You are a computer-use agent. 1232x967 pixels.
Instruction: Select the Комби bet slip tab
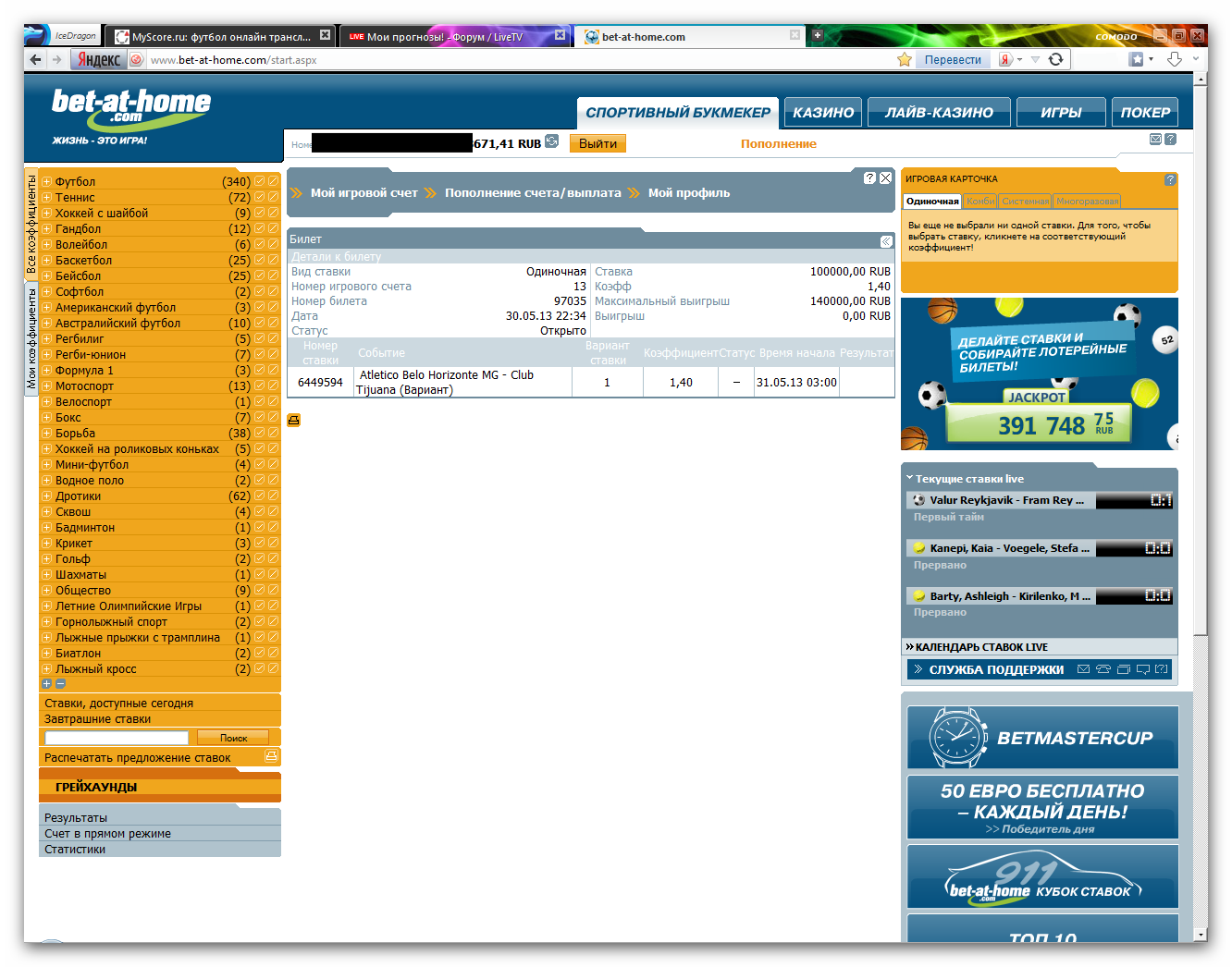(980, 201)
